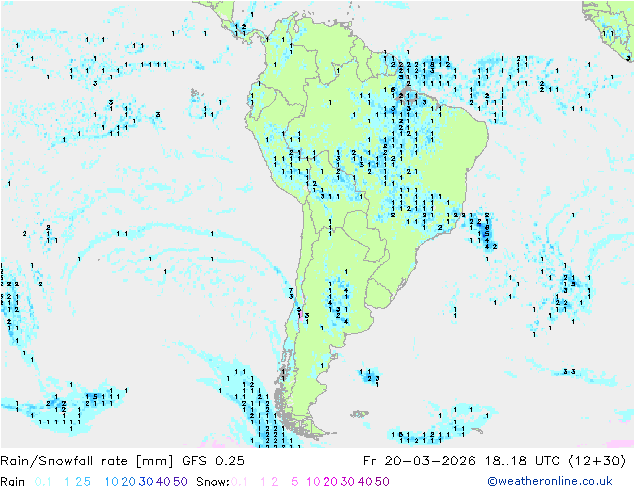Click the weatheronline.co.uk copyright link
This screenshot has height=490, width=634.
coord(550,481)
